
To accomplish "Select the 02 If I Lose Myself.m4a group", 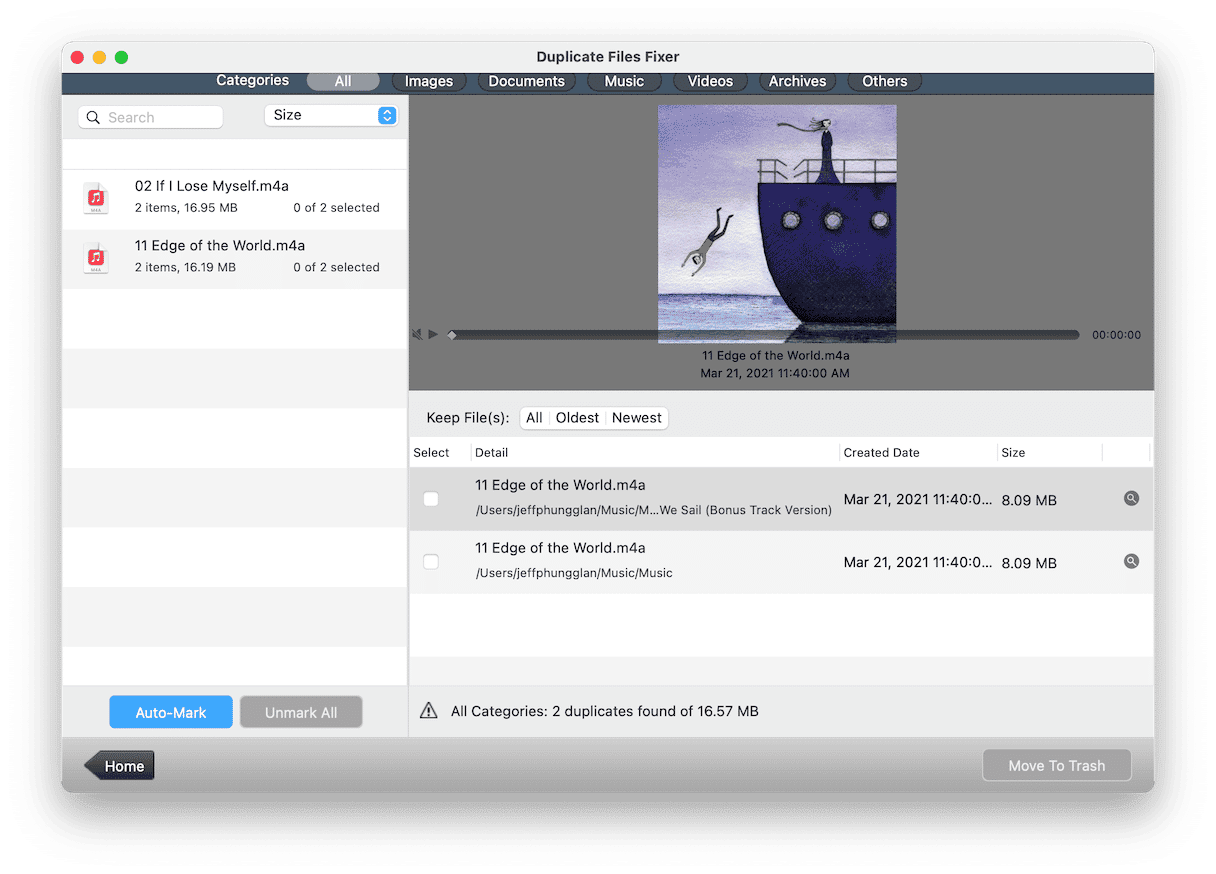I will tap(235, 199).
